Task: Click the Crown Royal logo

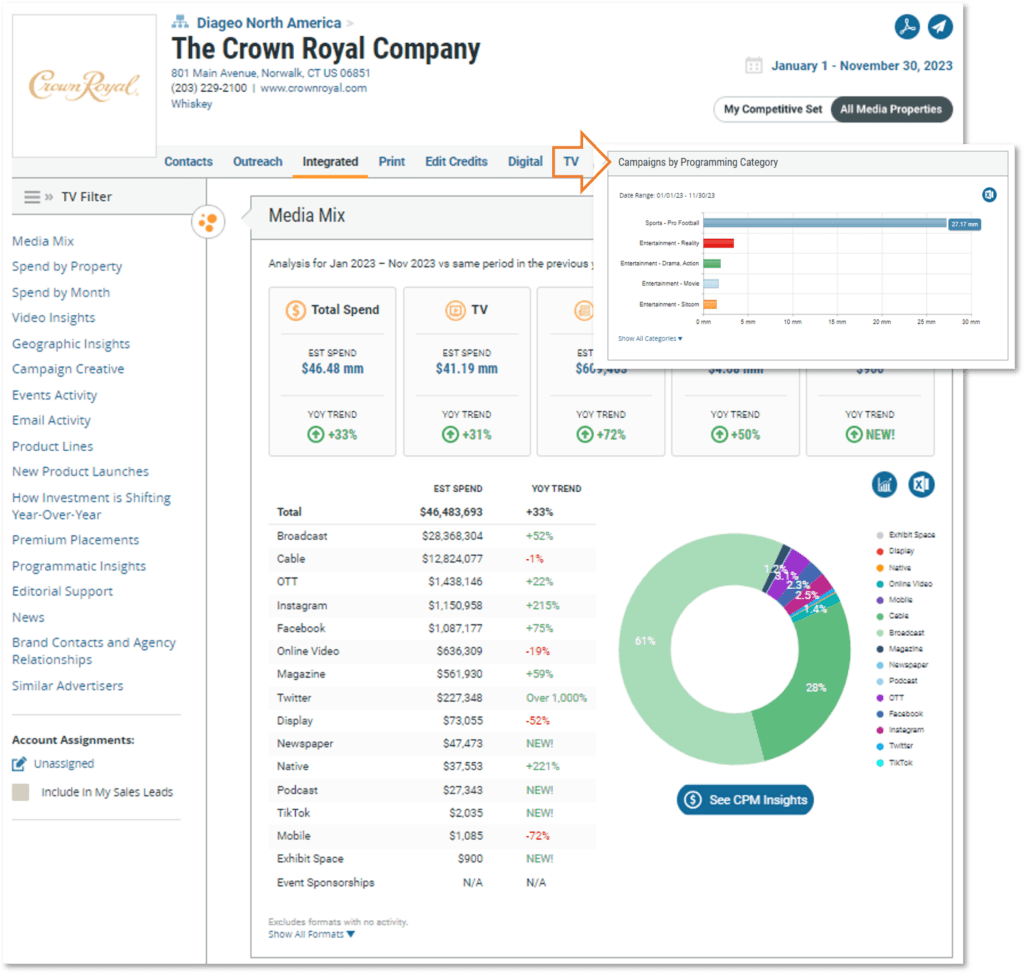Action: 84,86
